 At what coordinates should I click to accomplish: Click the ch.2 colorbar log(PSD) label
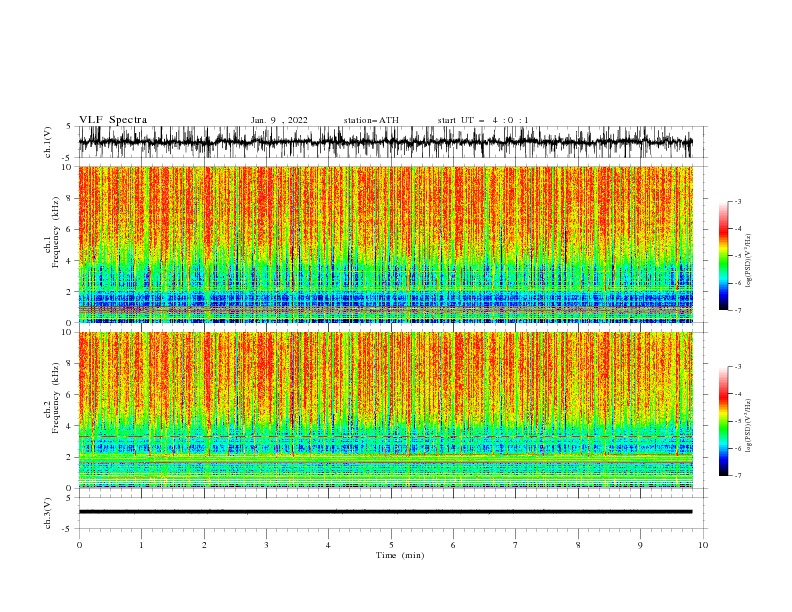[749, 426]
